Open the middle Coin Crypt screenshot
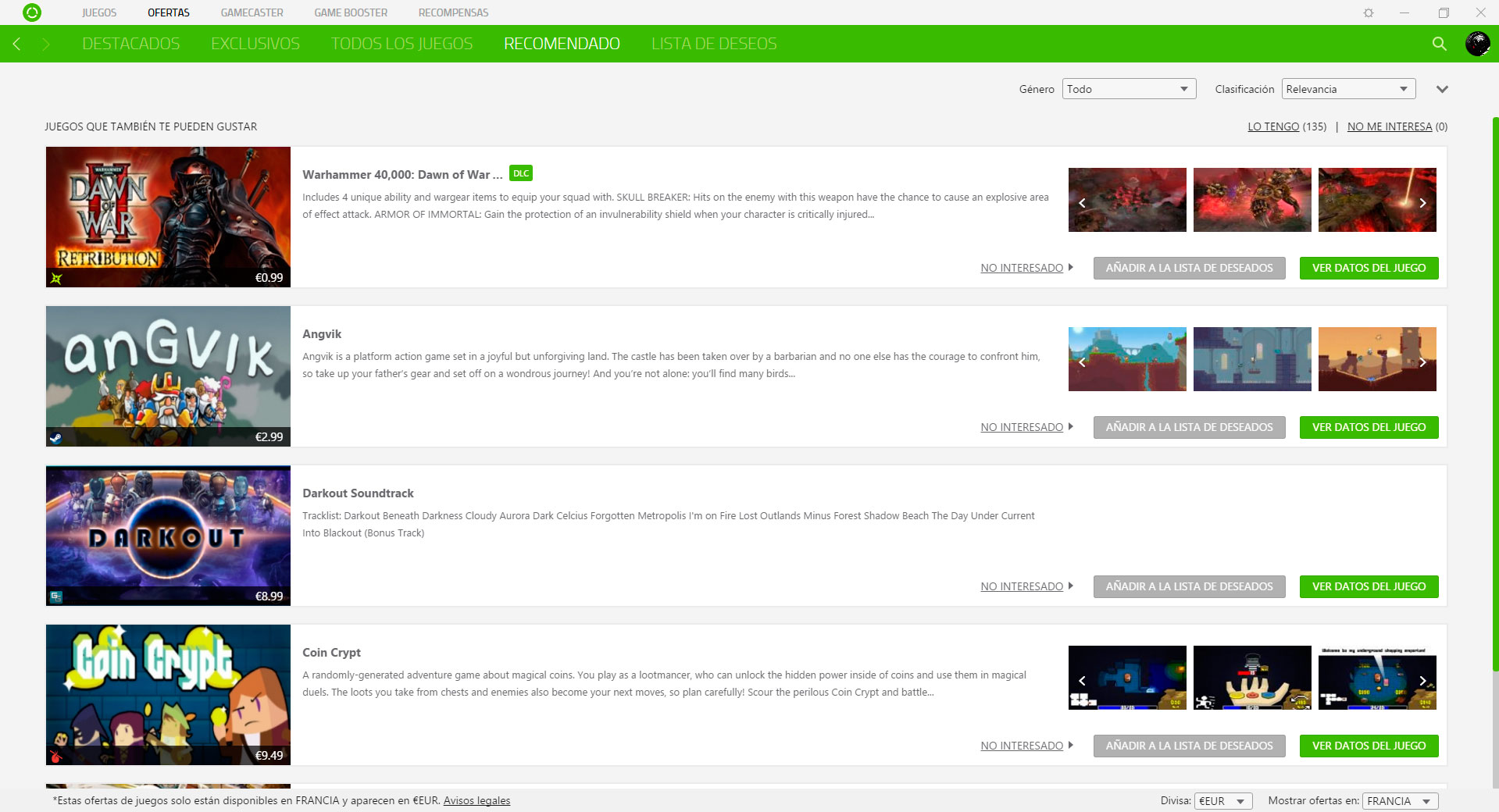The image size is (1499, 812). pyautogui.click(x=1252, y=678)
